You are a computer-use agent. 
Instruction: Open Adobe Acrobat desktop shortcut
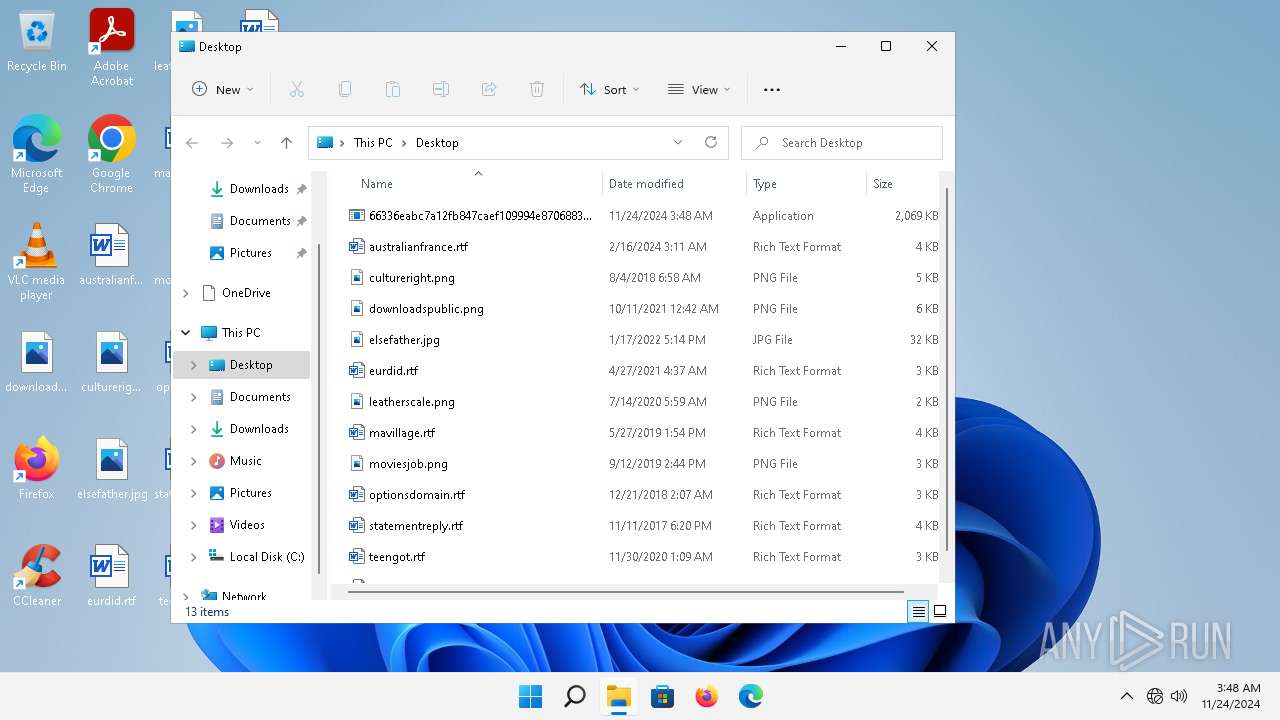point(112,48)
